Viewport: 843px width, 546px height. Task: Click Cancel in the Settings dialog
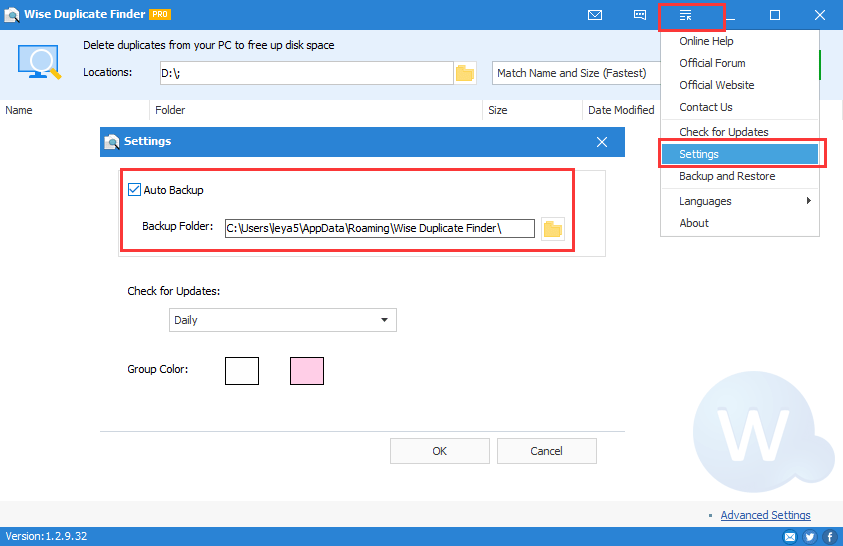(546, 451)
